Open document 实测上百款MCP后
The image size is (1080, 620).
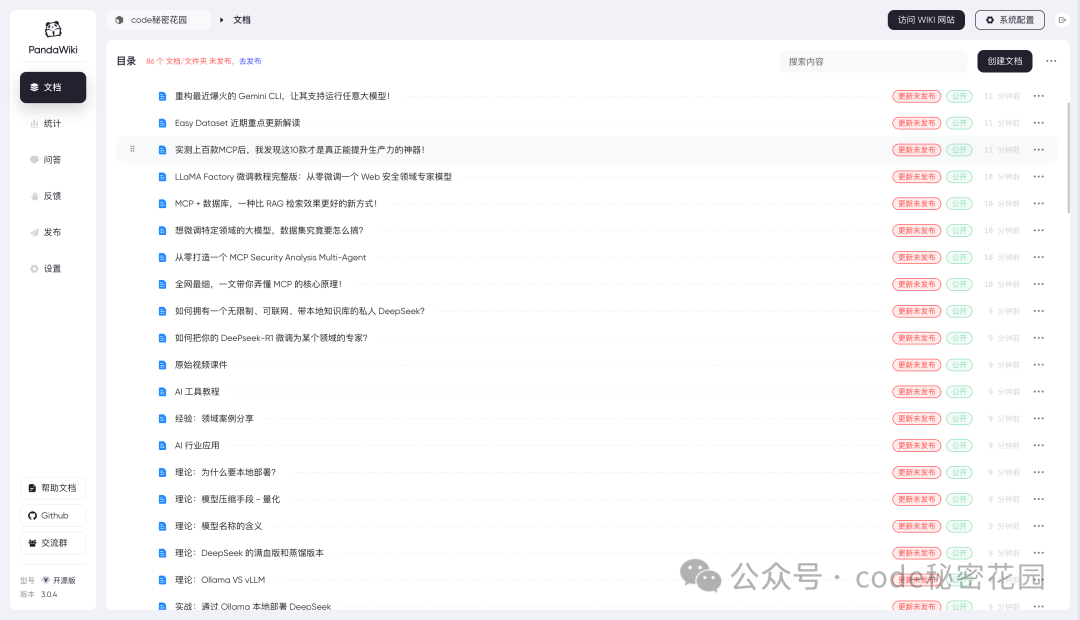(x=300, y=150)
